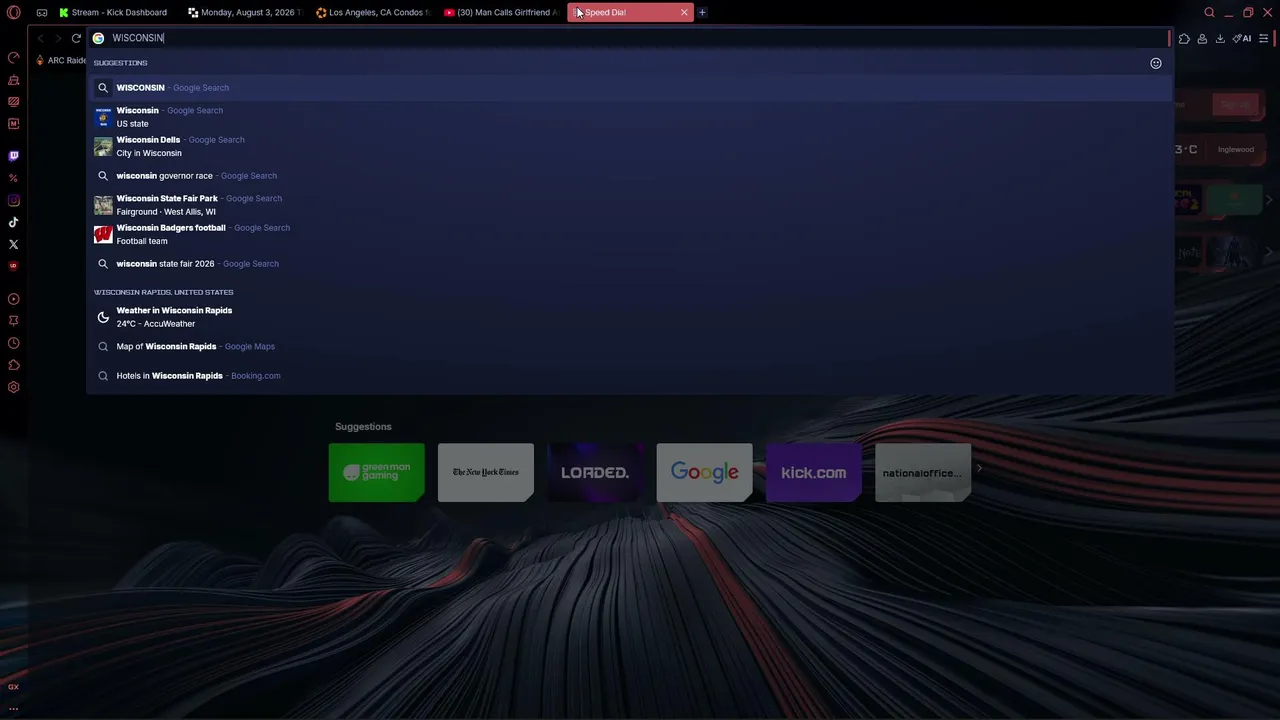Open the AI assistant toolbar button
Screen dimensions: 1280x720
point(1242,39)
